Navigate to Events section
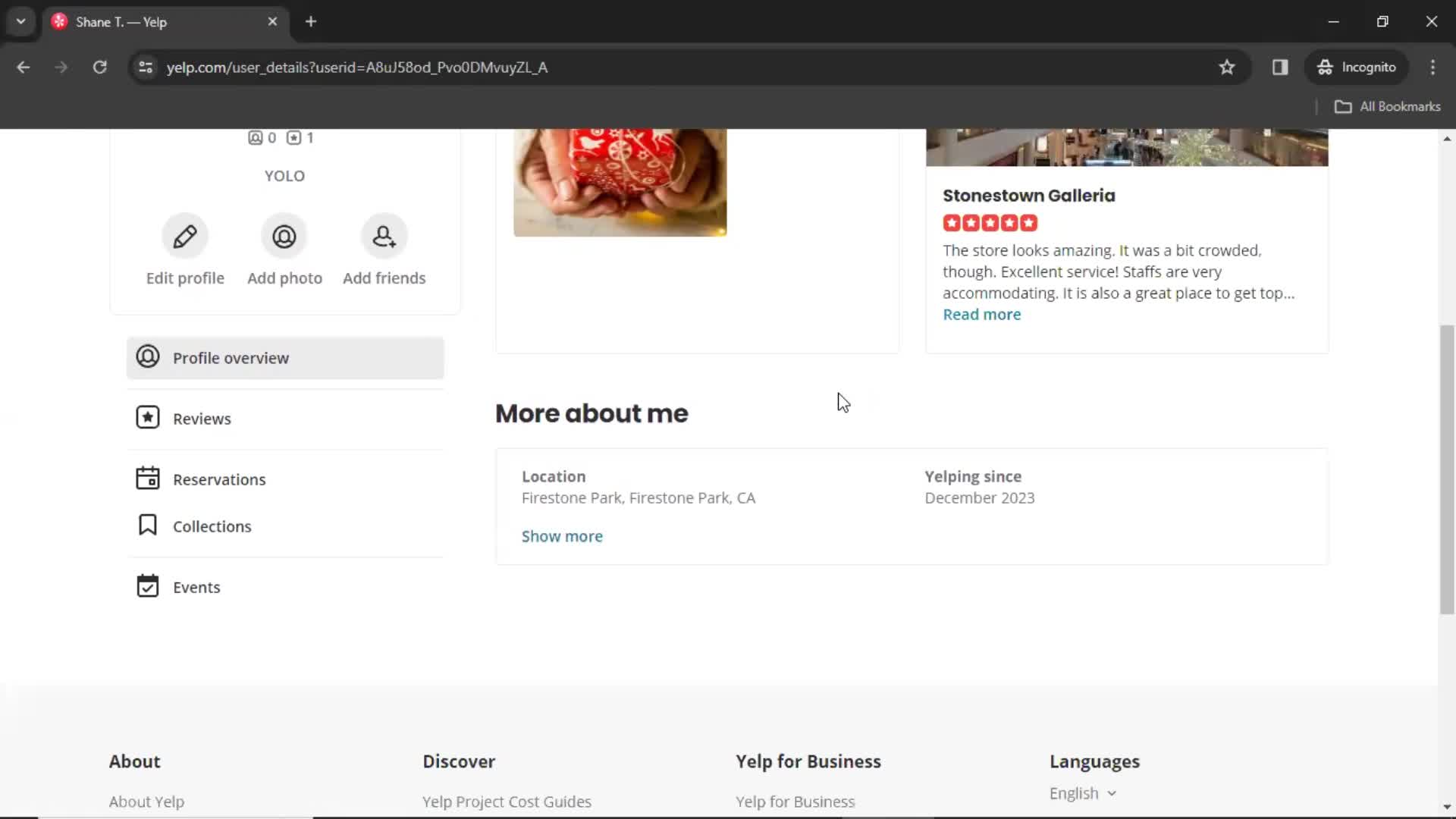Image resolution: width=1456 pixels, height=819 pixels. point(197,587)
